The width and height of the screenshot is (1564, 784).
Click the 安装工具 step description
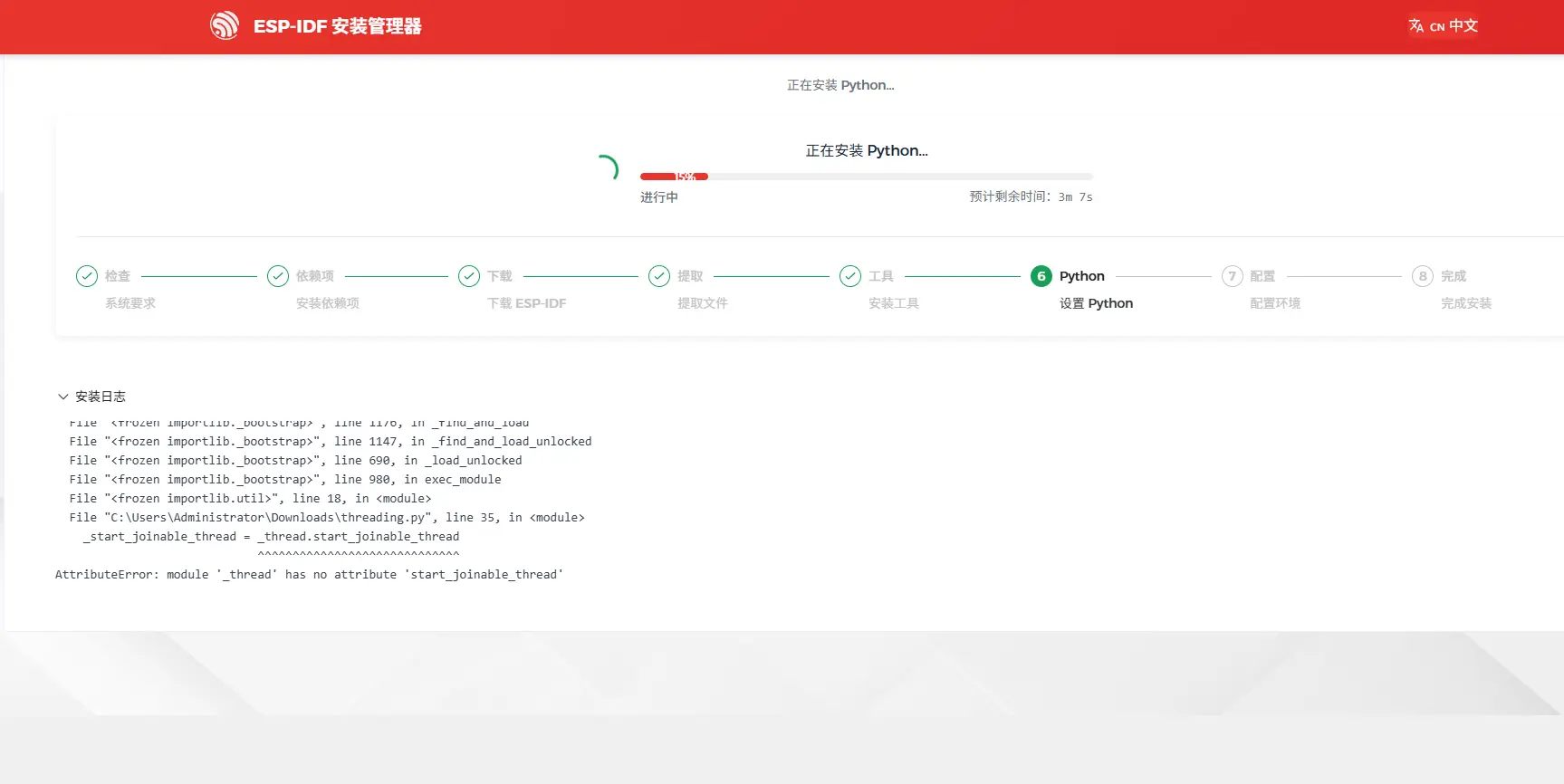click(894, 303)
